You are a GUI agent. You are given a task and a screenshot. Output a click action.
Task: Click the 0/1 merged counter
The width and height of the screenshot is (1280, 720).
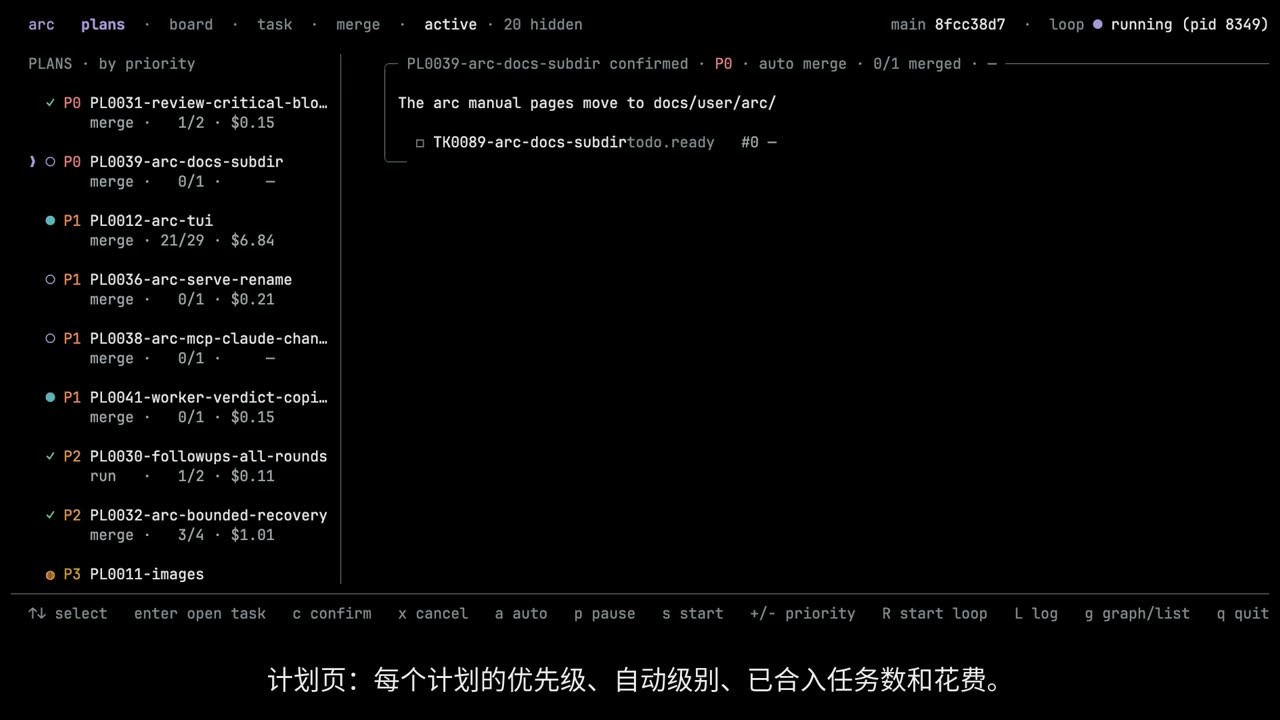[x=917, y=64]
